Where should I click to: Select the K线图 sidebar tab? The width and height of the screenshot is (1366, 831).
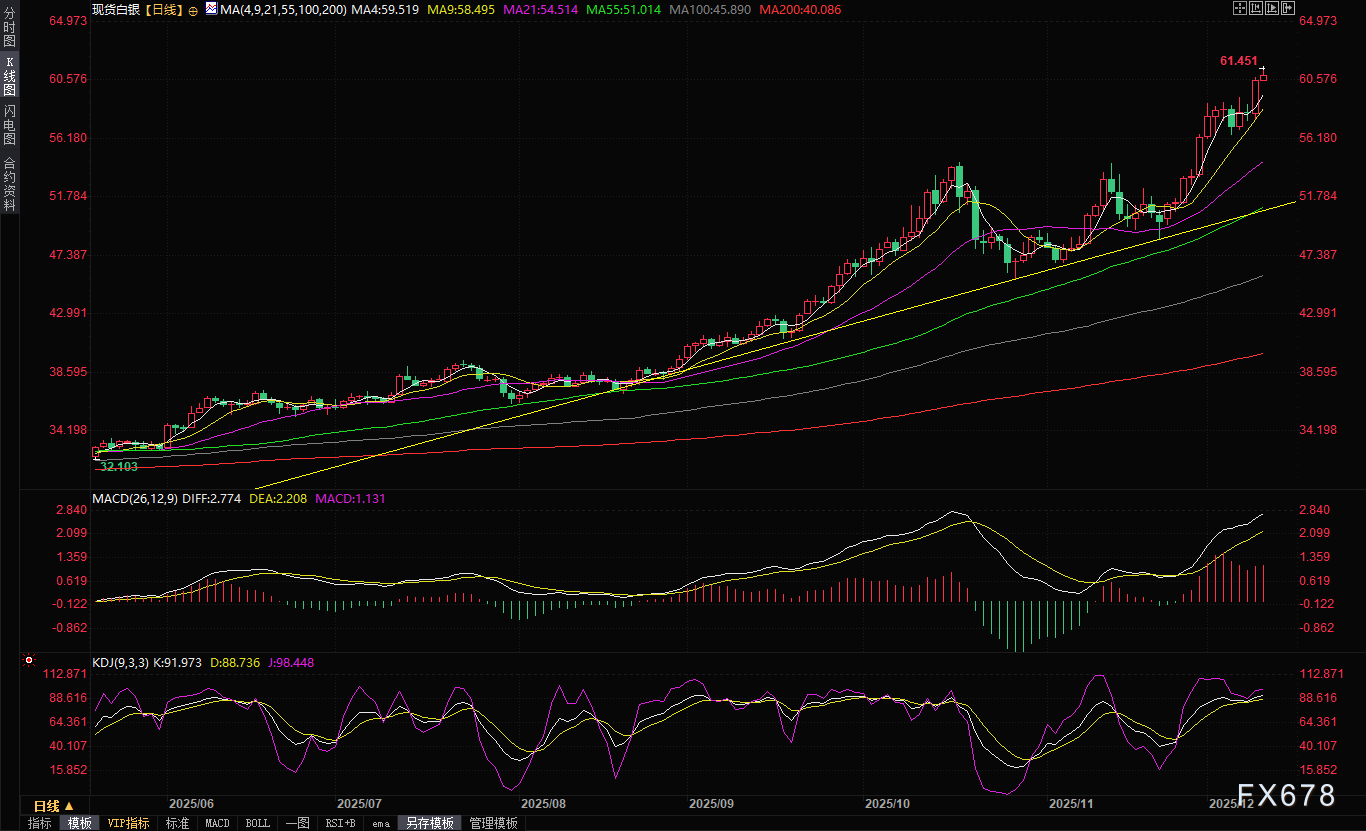point(9,76)
